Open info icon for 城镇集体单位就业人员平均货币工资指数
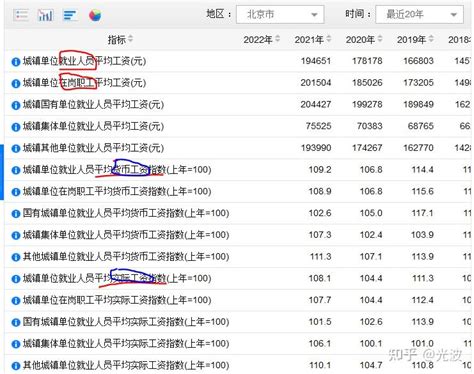Image resolution: width=474 pixels, height=374 pixels. [16, 236]
